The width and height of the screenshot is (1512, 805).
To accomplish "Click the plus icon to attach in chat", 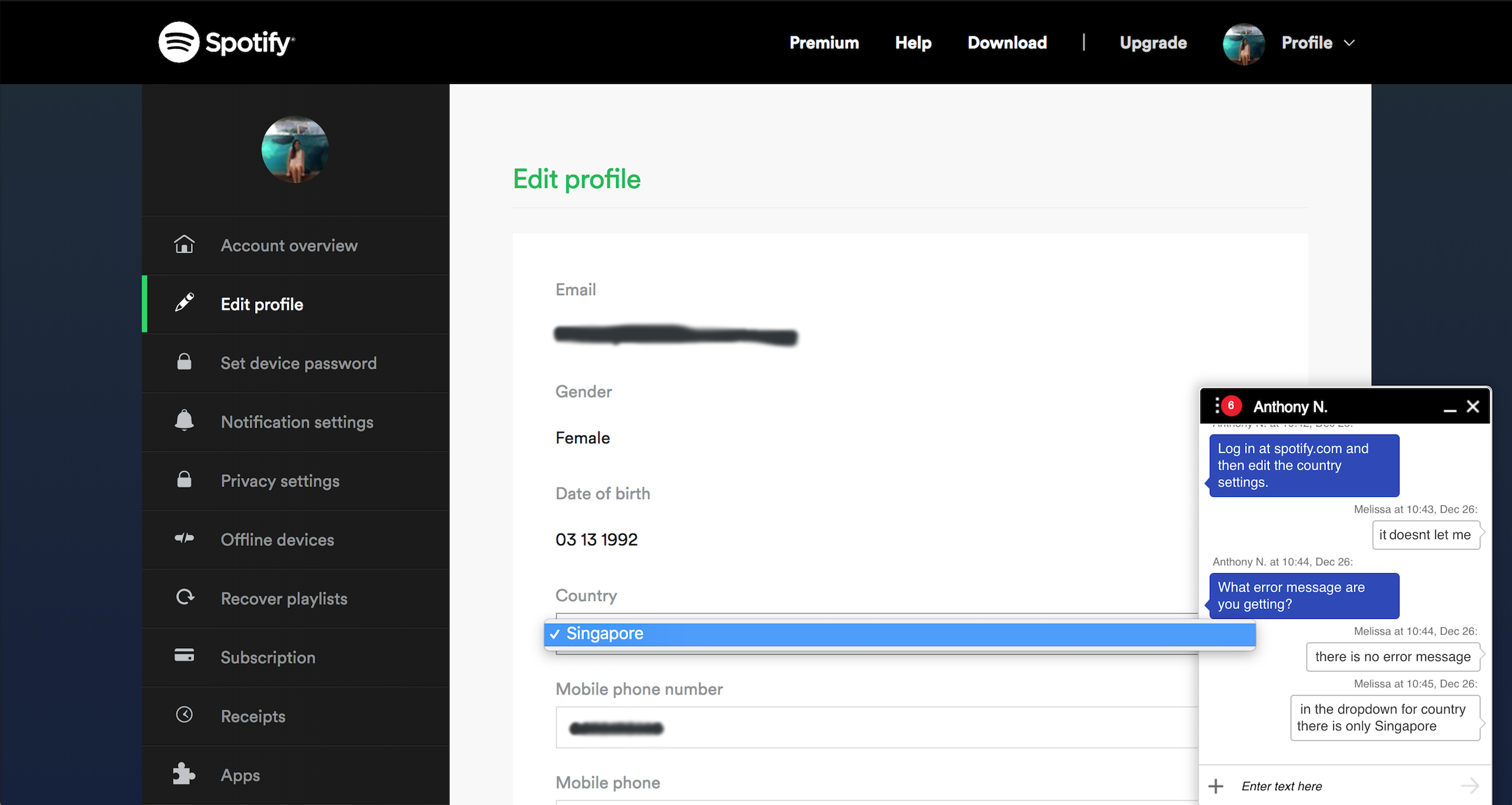I will coord(1216,786).
